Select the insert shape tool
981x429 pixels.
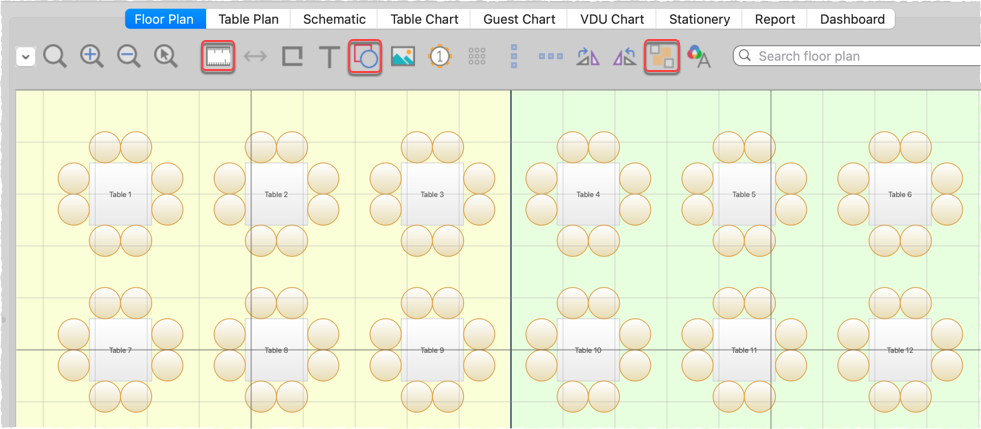tap(365, 57)
